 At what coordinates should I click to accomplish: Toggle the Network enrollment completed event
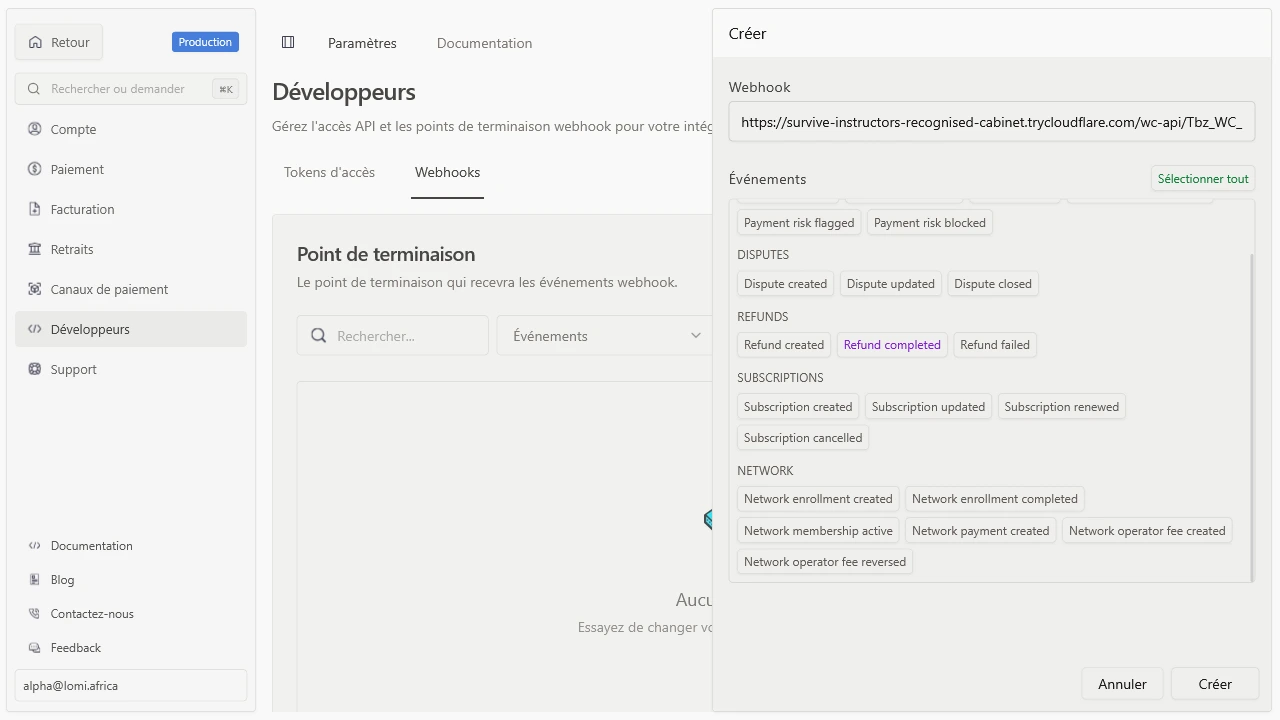pos(995,499)
